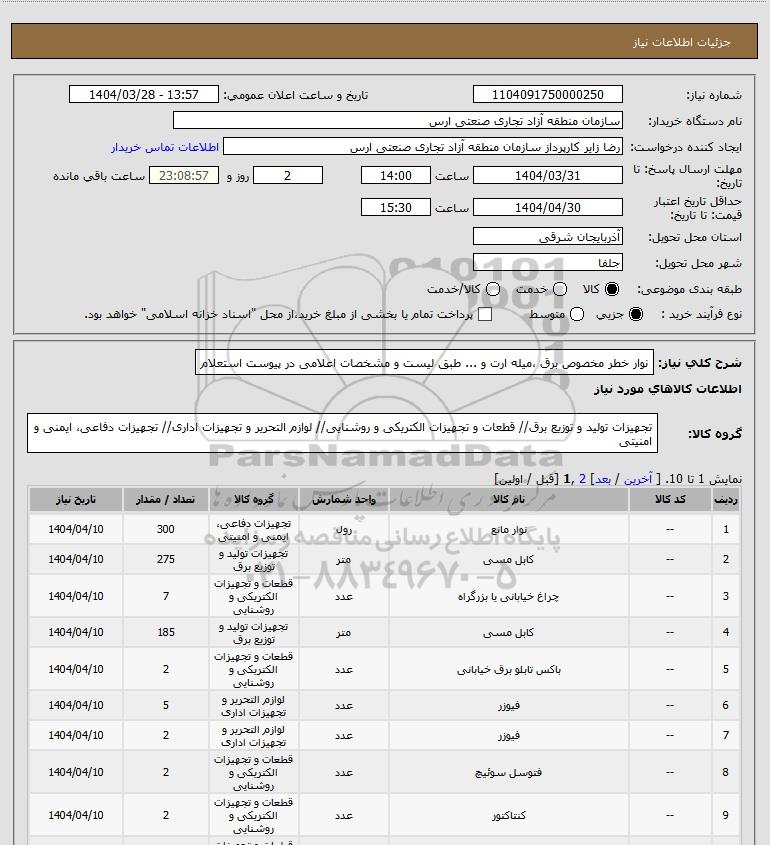Select the کالا radio button
This screenshot has height=845, width=770.
click(x=612, y=289)
